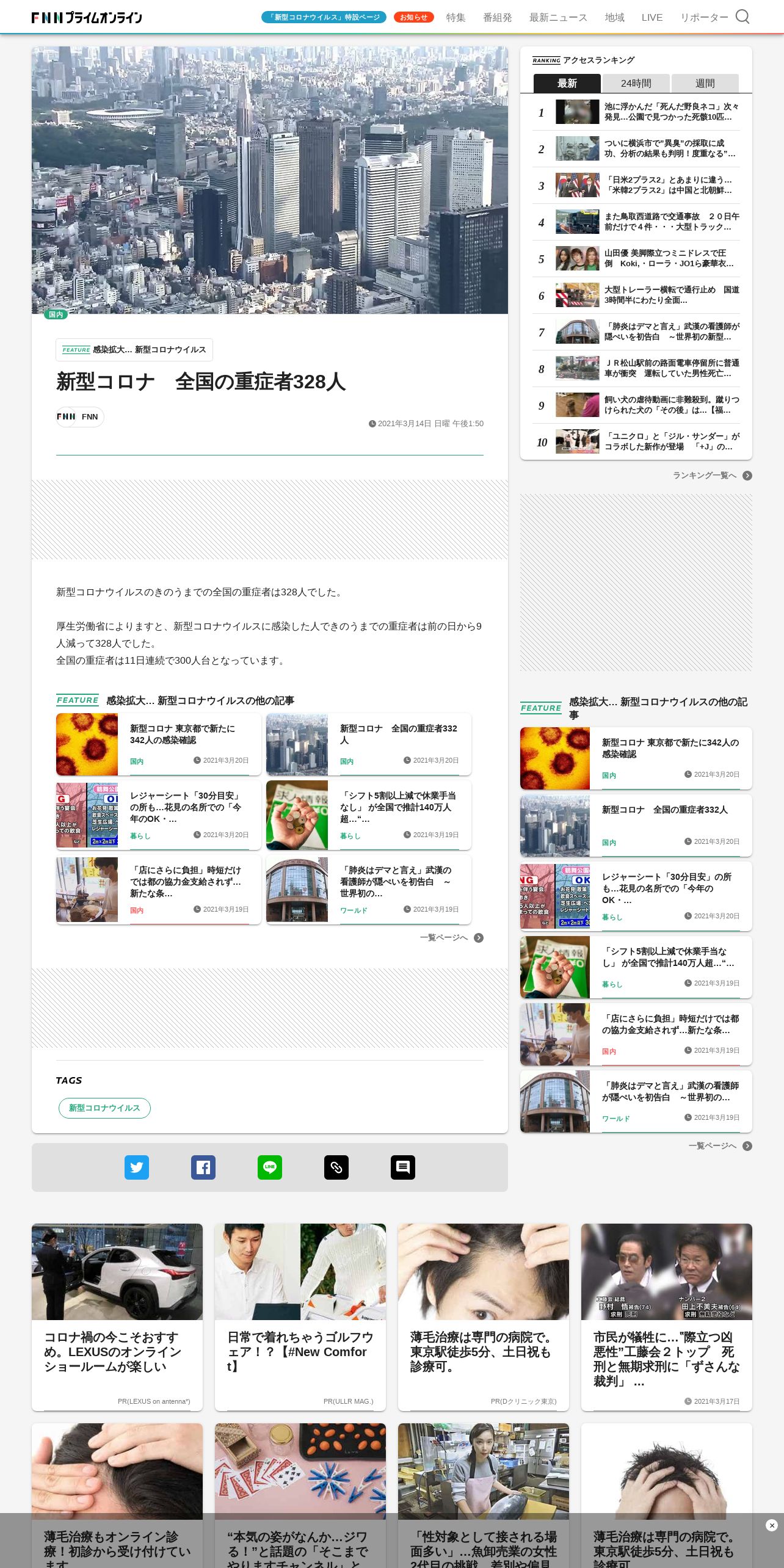The image size is (784, 1568).
Task: Open main column card 肺炎はデマと言え
Action: (x=369, y=890)
